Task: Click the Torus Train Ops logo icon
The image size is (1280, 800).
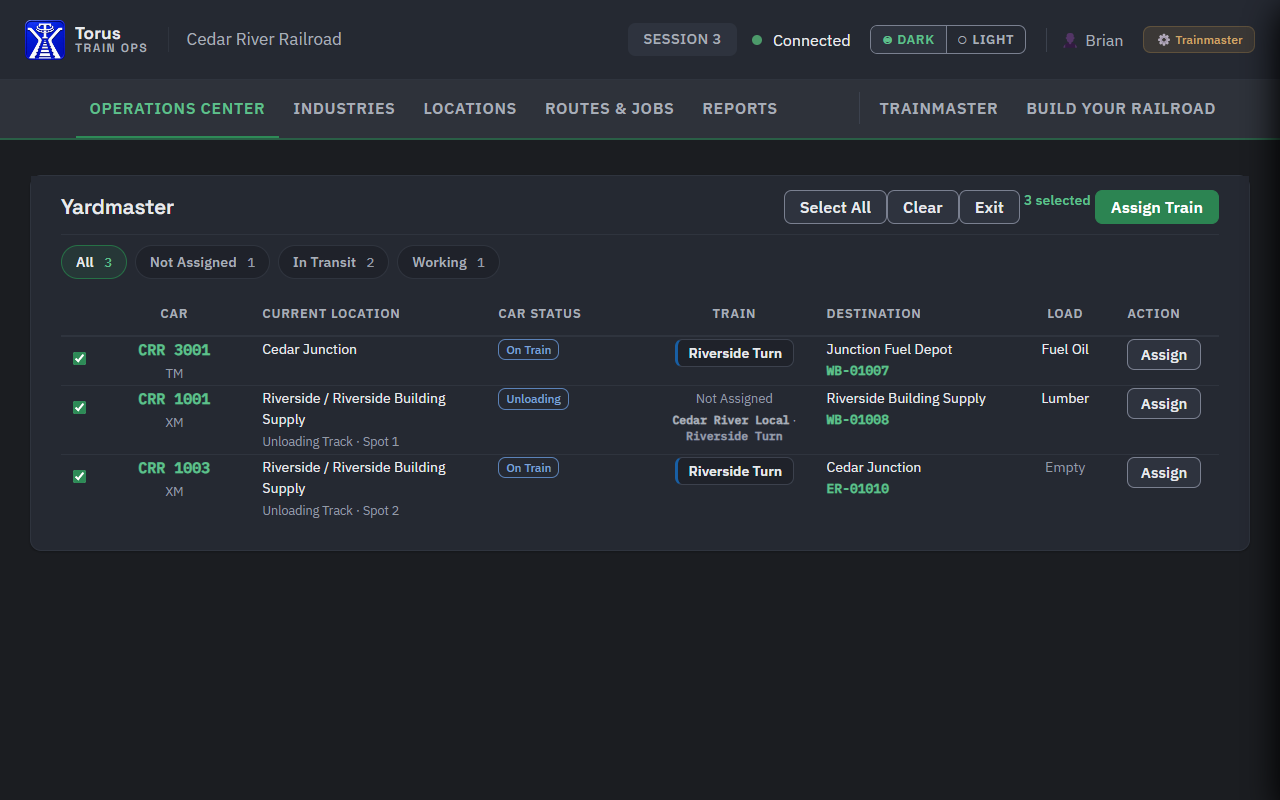Action: coord(45,40)
